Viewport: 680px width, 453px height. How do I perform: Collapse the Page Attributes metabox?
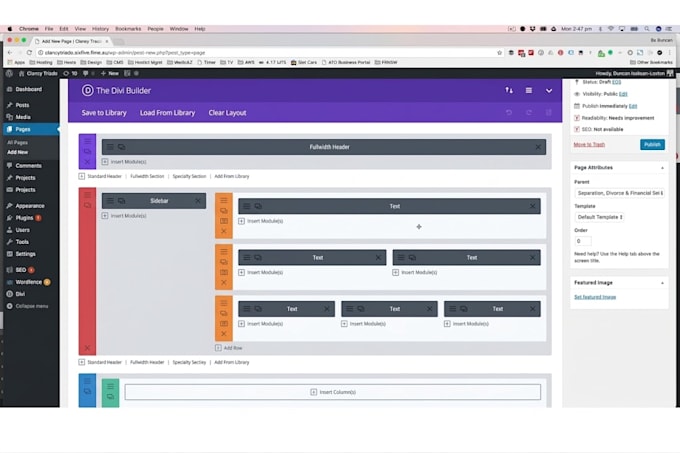point(662,168)
